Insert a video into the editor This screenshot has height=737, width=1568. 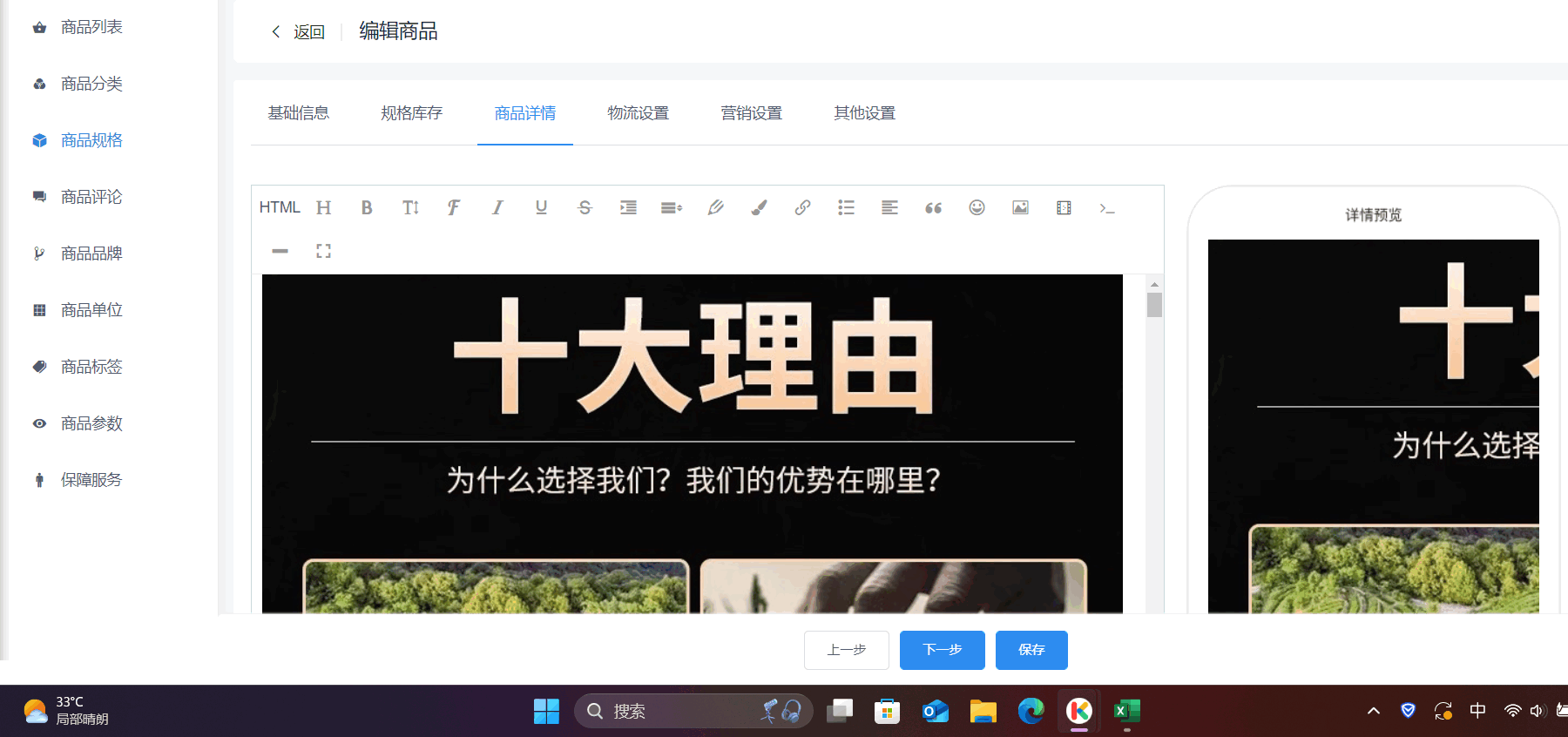1064,207
